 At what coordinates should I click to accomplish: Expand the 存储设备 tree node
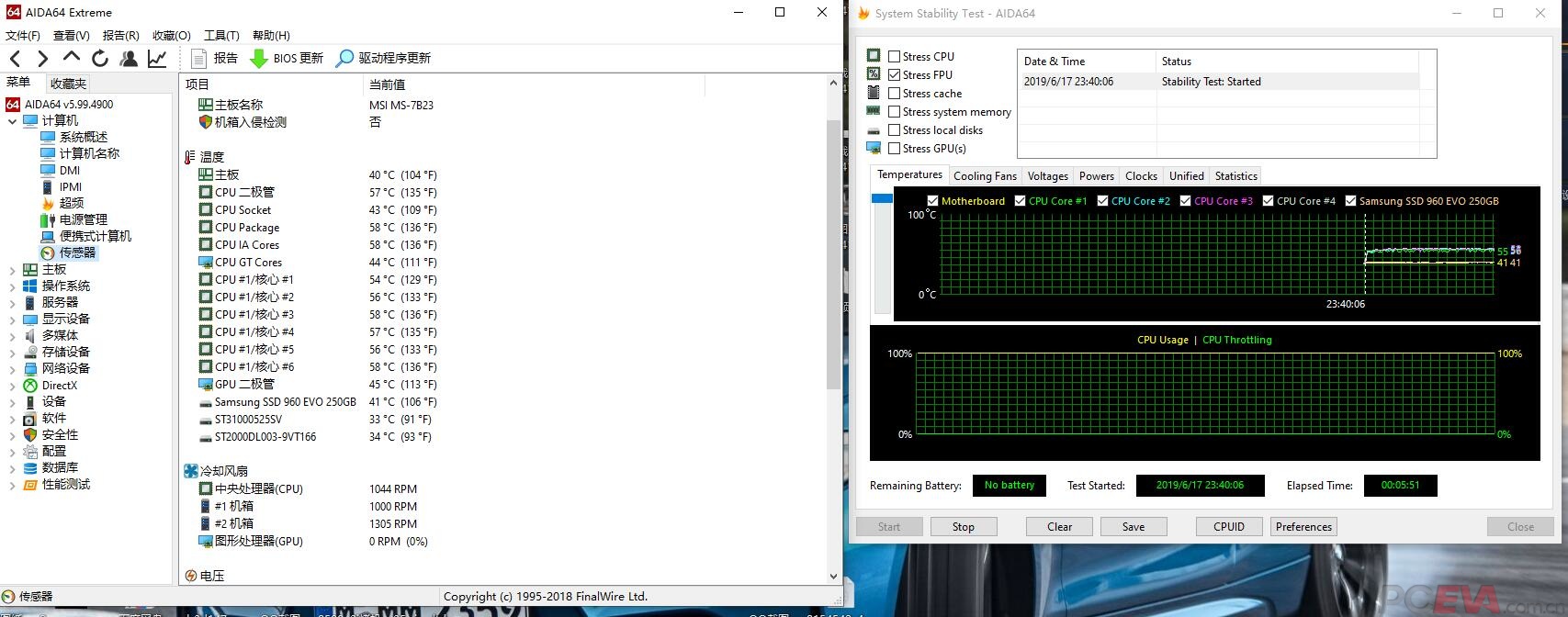coord(12,353)
